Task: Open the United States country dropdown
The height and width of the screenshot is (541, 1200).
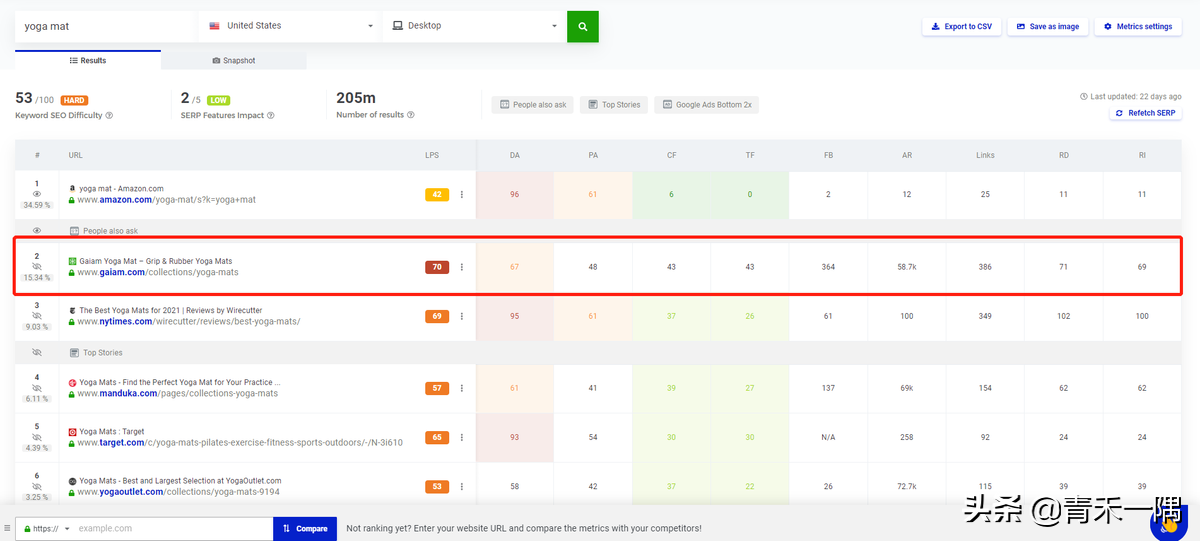Action: click(x=290, y=26)
